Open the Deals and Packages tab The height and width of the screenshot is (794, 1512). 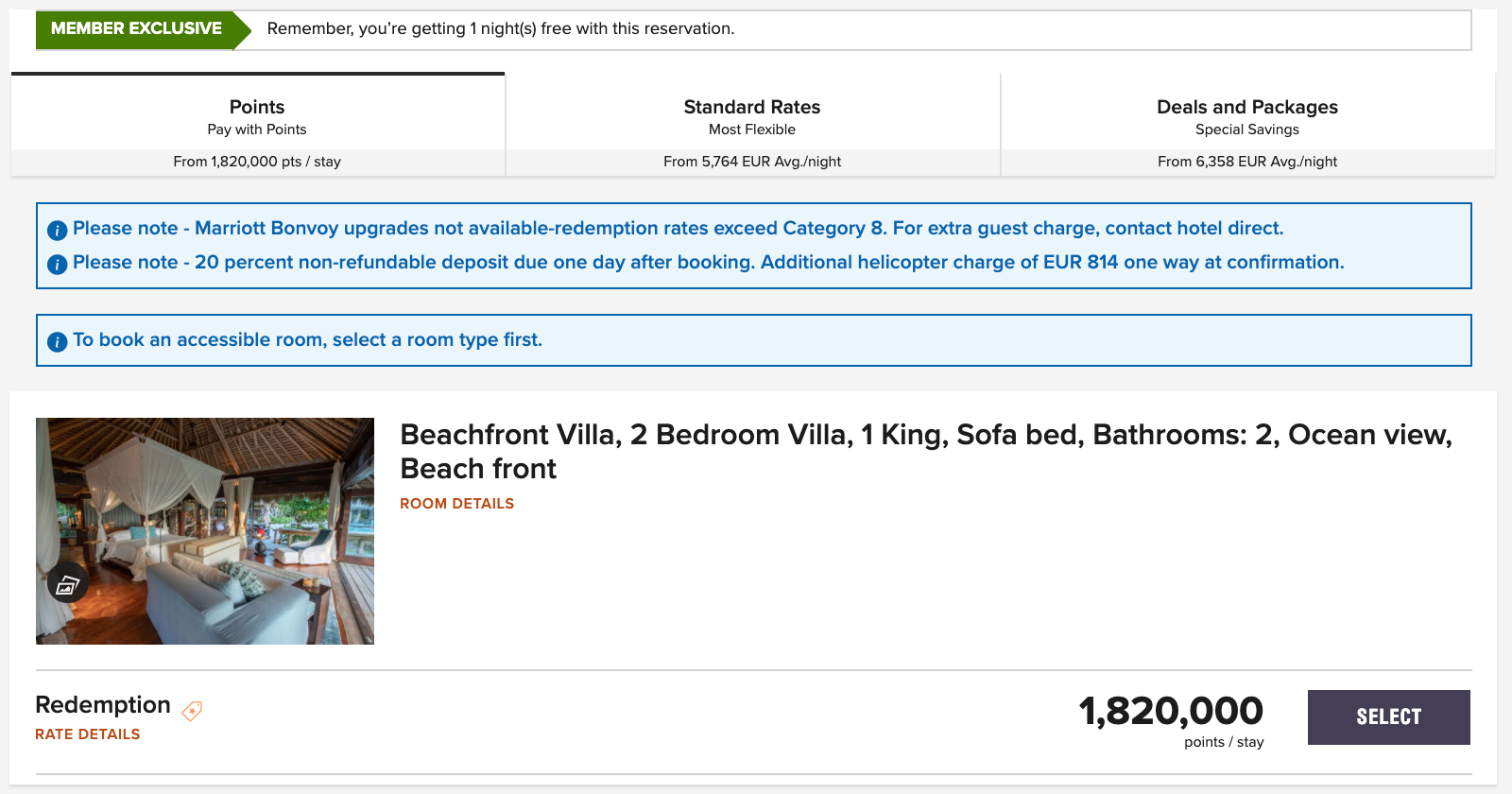[x=1246, y=125]
